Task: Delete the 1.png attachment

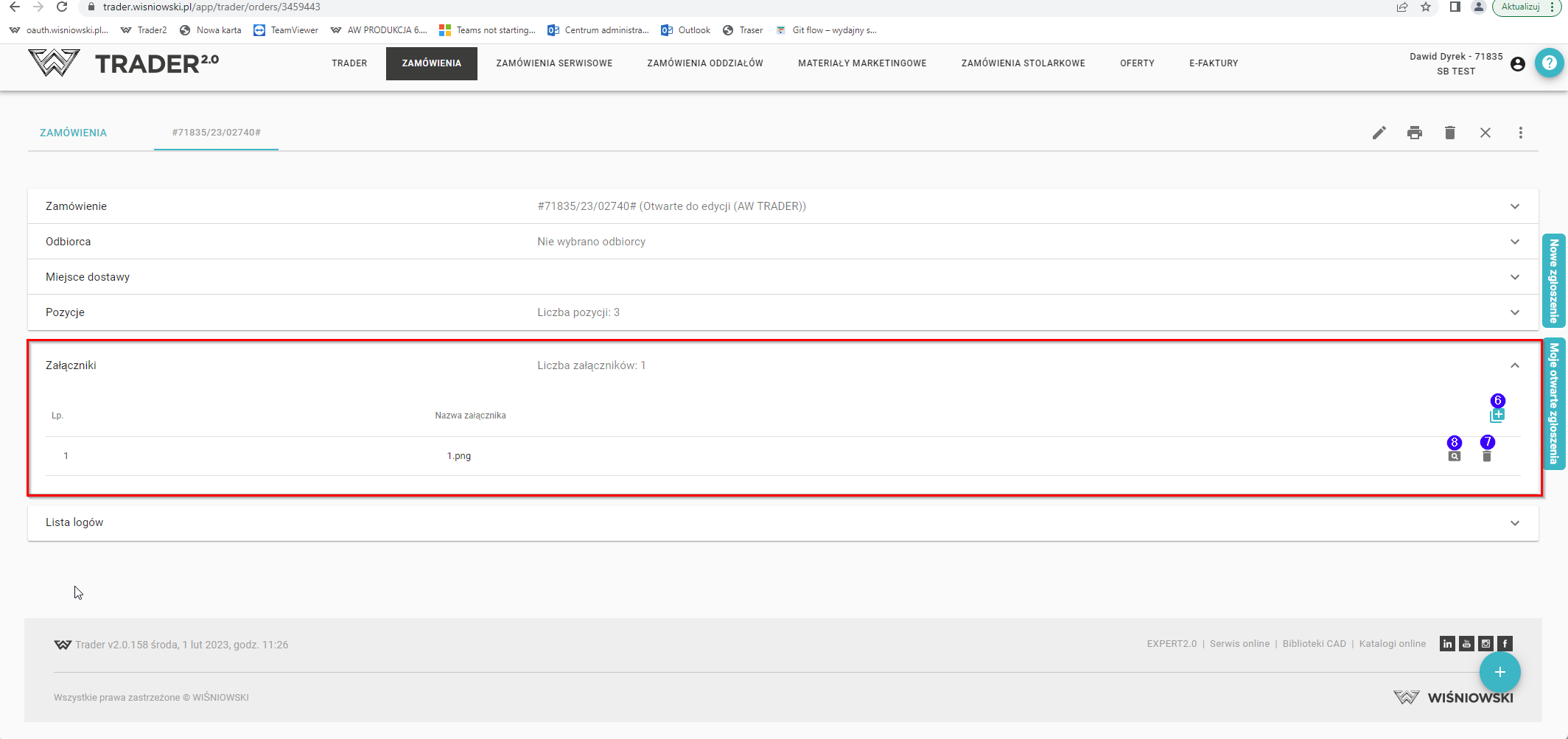Action: [1486, 456]
